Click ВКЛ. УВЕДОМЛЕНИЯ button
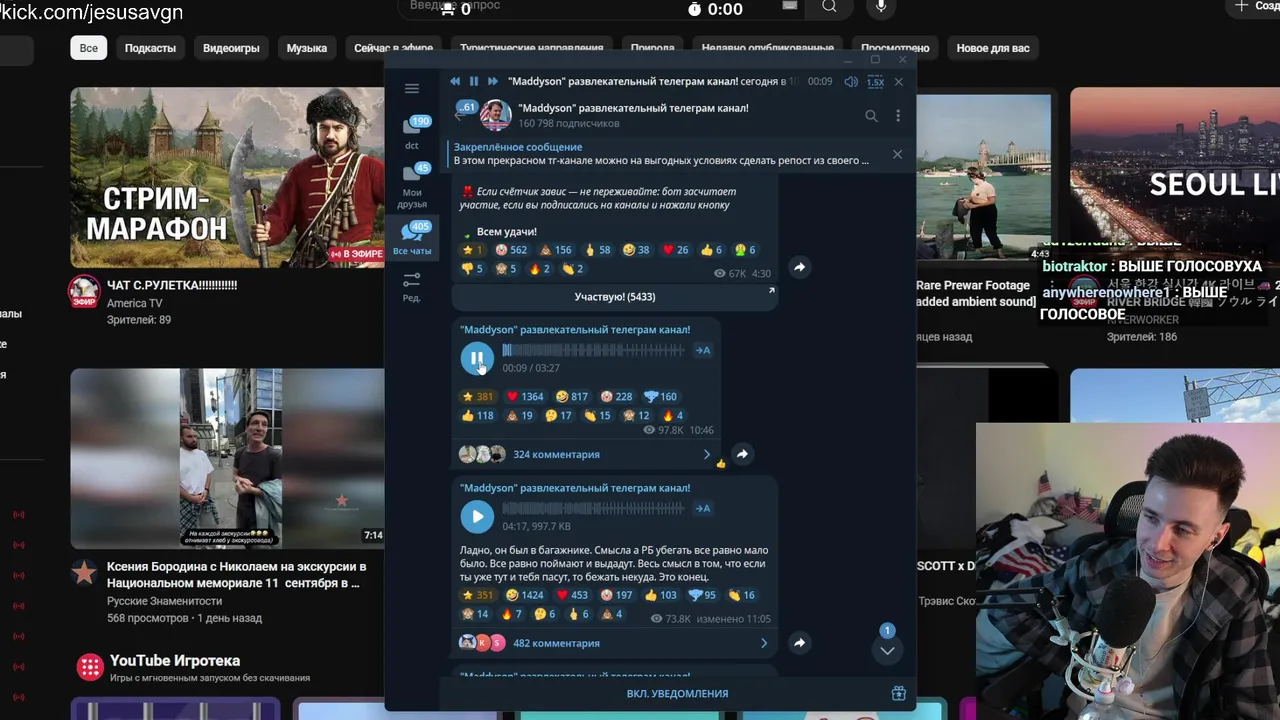The width and height of the screenshot is (1280, 720). point(677,693)
